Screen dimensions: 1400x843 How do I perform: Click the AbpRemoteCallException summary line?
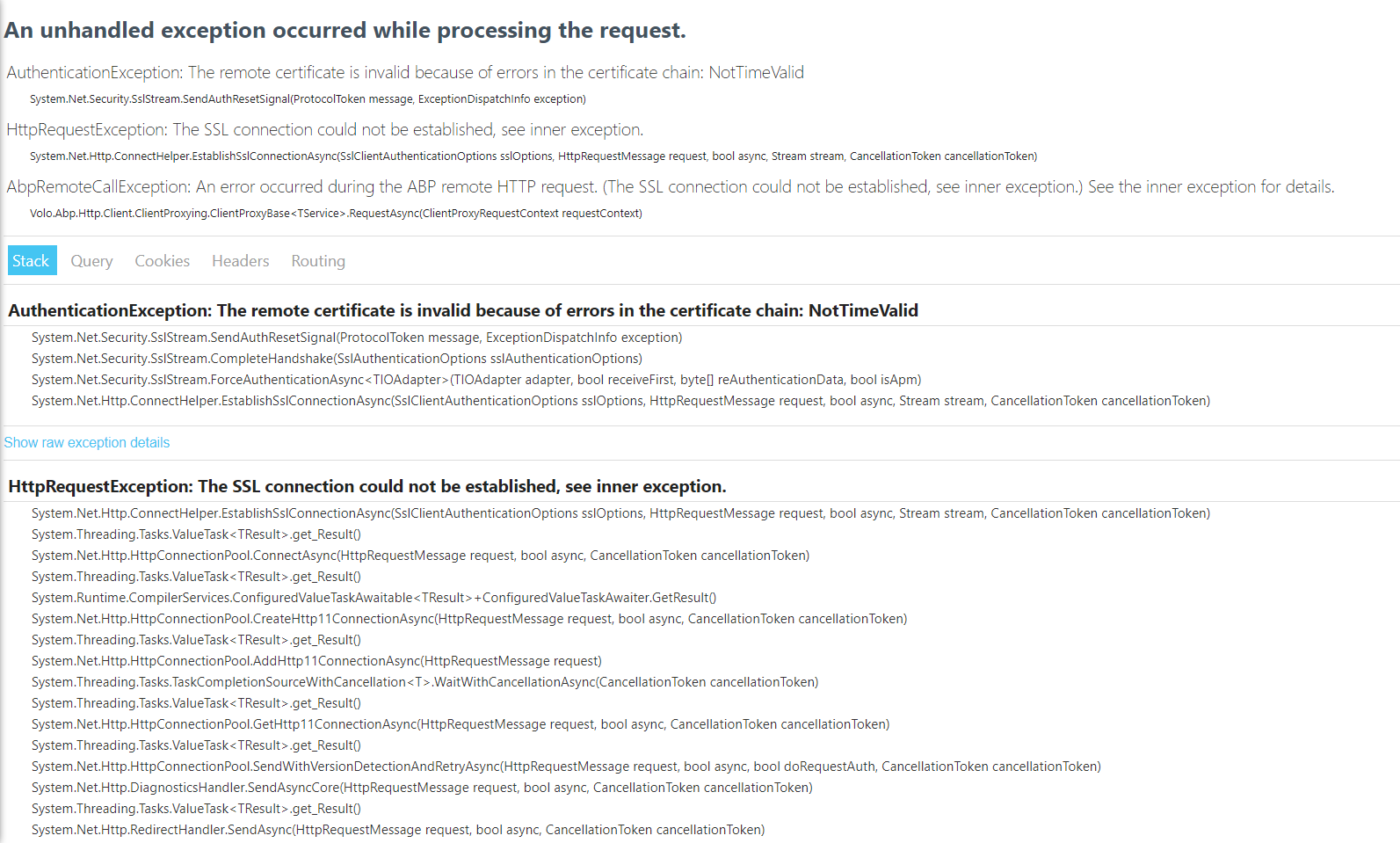point(671,186)
